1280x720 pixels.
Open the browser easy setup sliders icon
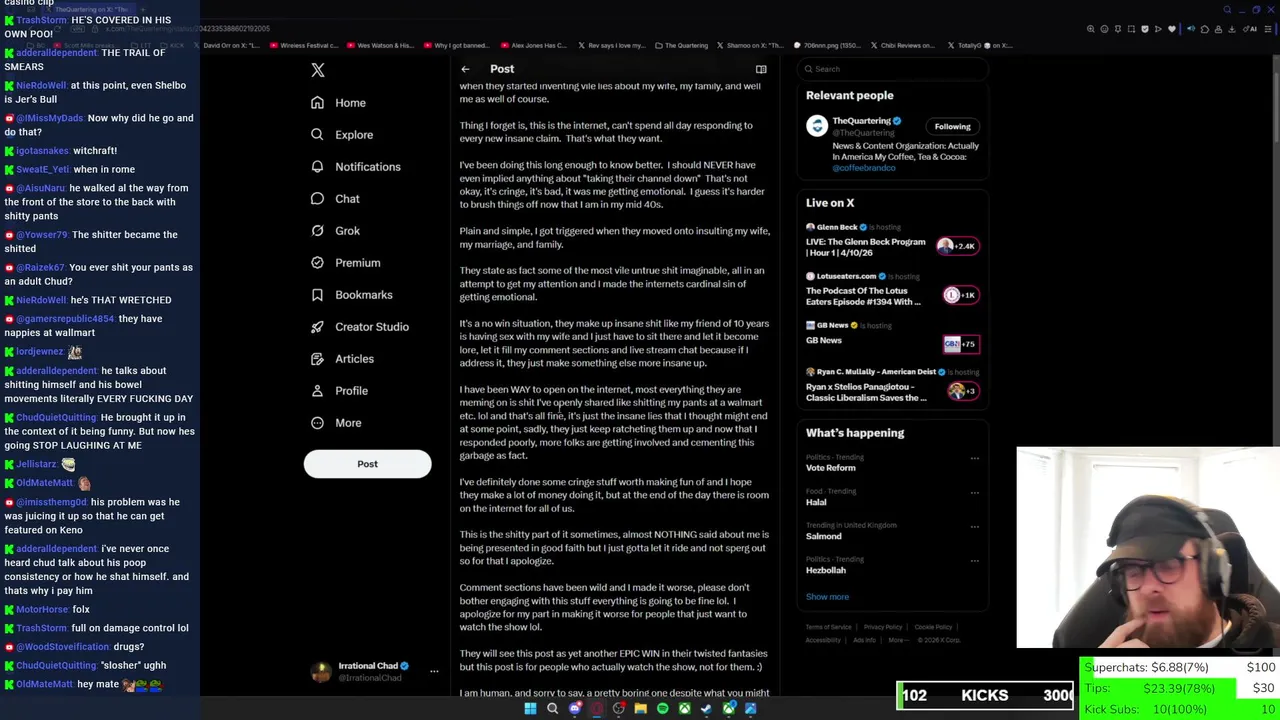[x=1268, y=29]
